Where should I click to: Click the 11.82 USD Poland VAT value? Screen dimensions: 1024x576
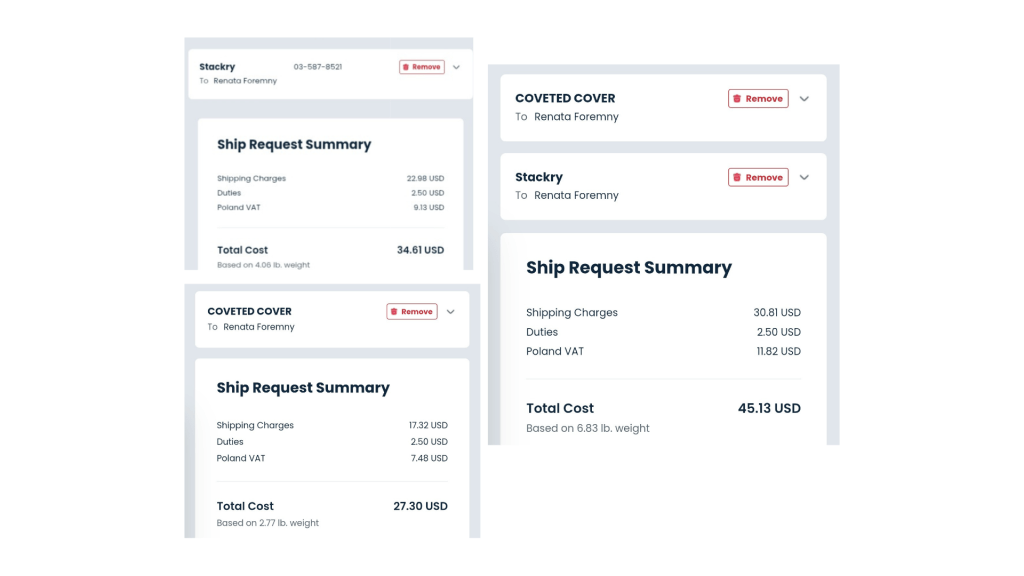pyautogui.click(x=777, y=351)
